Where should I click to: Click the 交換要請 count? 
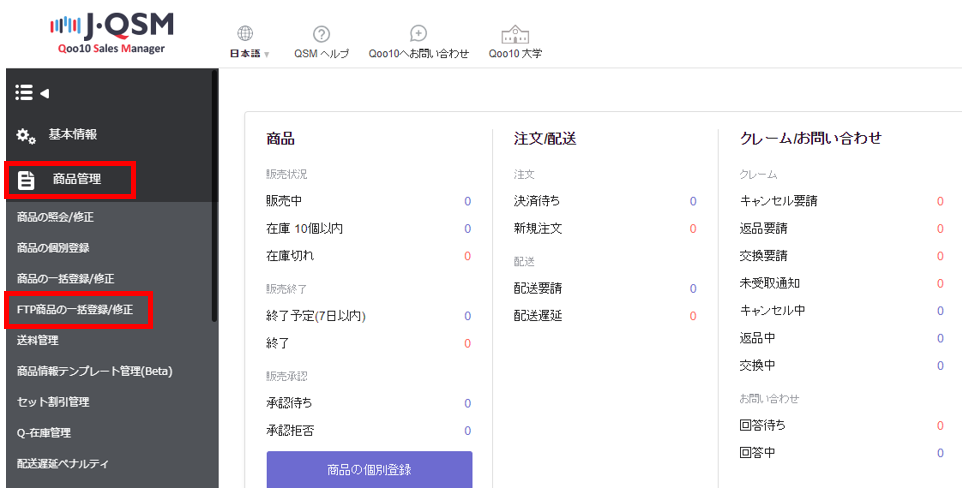pyautogui.click(x=940, y=256)
